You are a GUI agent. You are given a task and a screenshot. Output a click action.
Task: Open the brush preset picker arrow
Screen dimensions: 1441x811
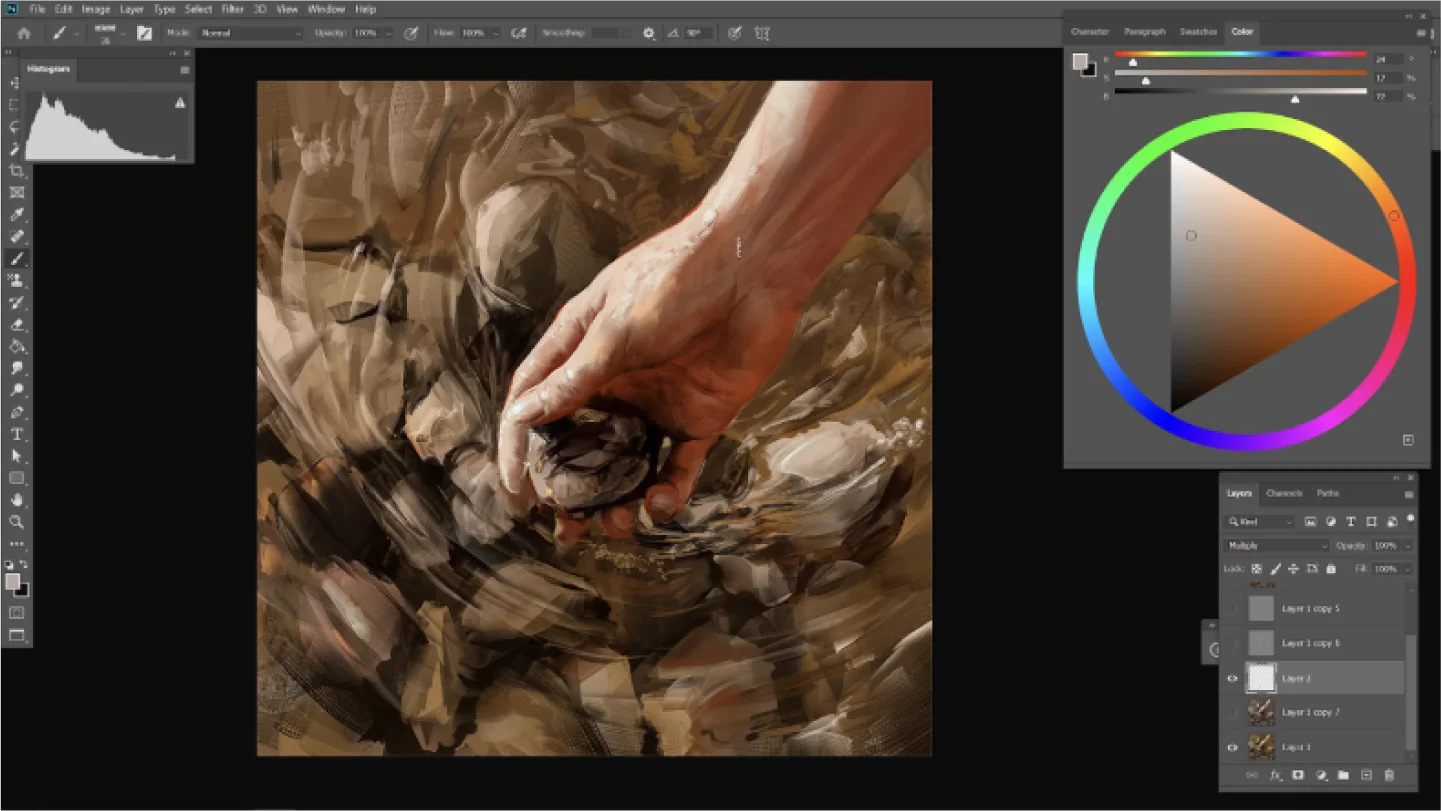pyautogui.click(x=123, y=33)
